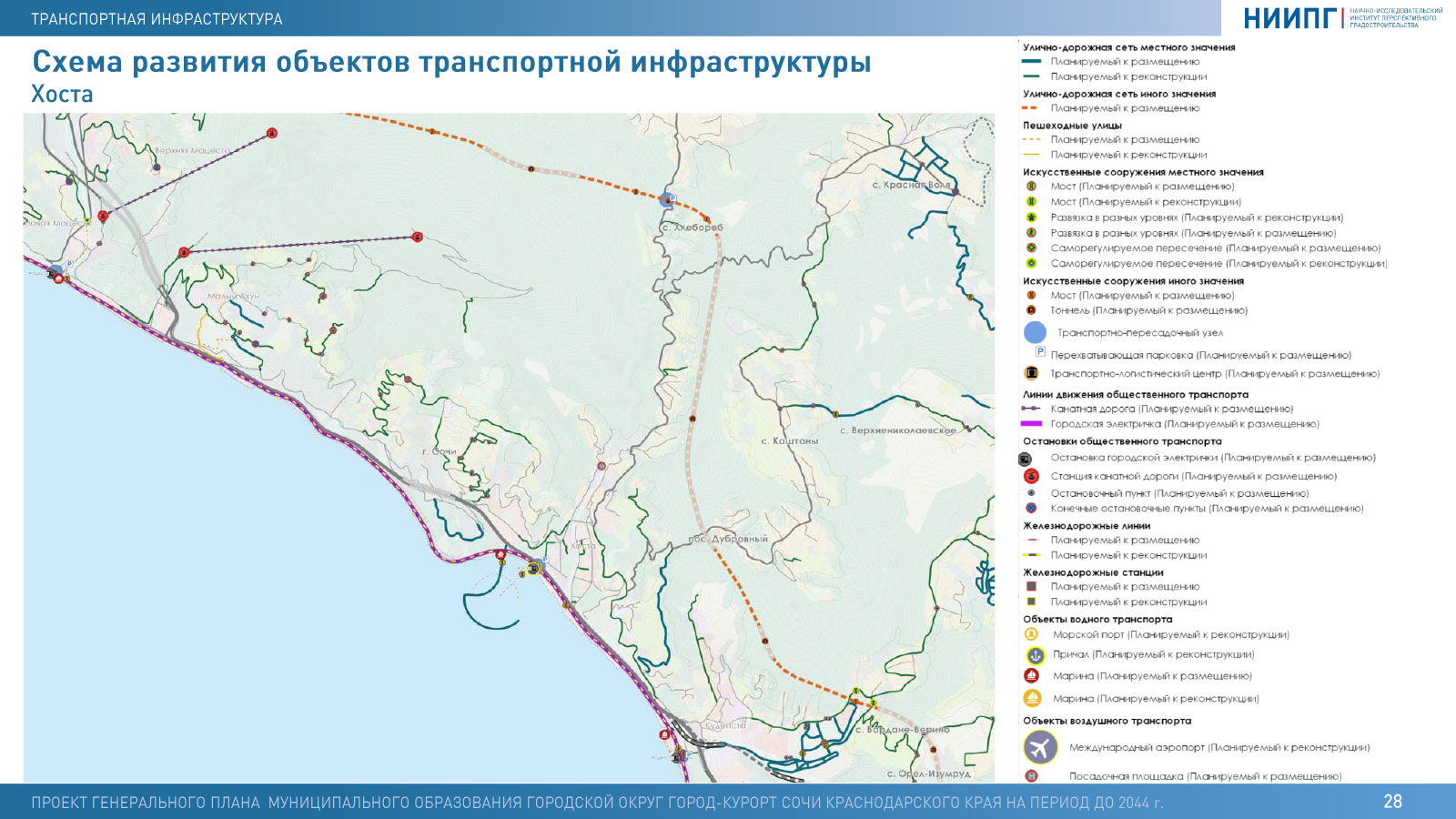Click the 'Кудепста' map label

click(725, 725)
